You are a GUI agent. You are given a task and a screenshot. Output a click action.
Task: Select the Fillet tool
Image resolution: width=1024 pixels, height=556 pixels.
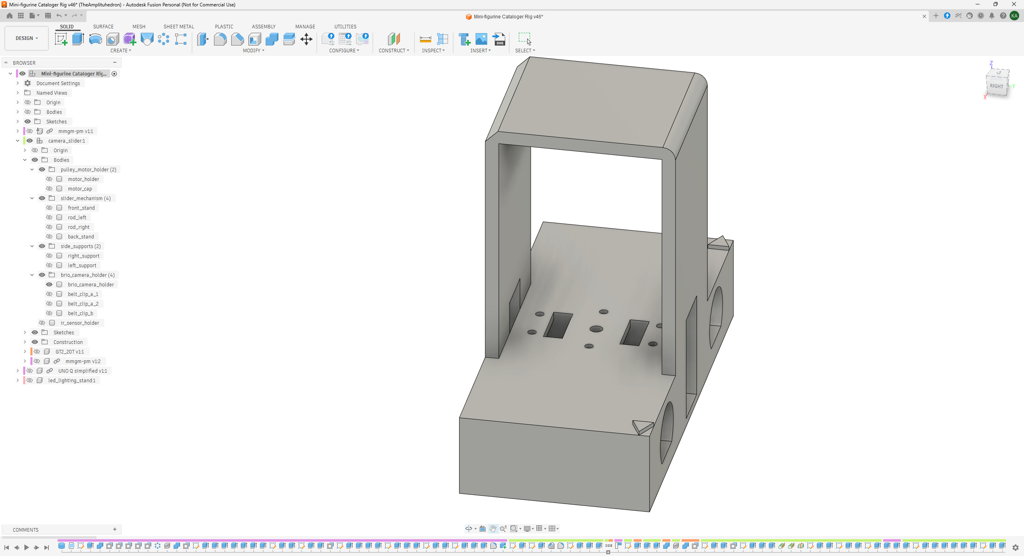tap(220, 39)
